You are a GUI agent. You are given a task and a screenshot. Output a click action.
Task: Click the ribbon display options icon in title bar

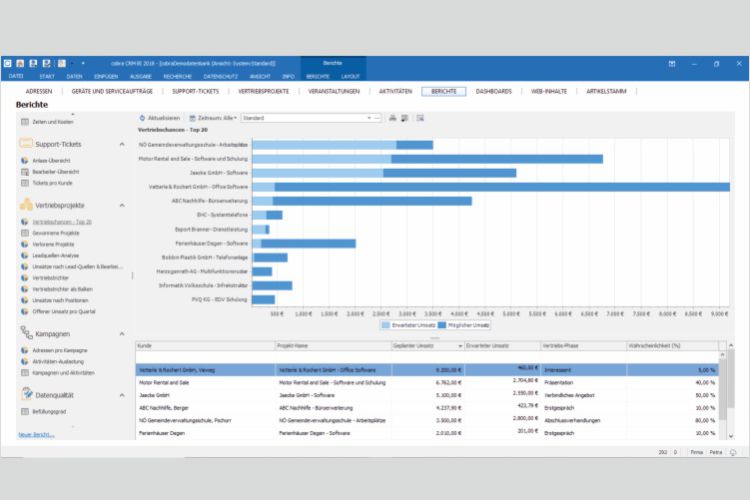pyautogui.click(x=672, y=64)
